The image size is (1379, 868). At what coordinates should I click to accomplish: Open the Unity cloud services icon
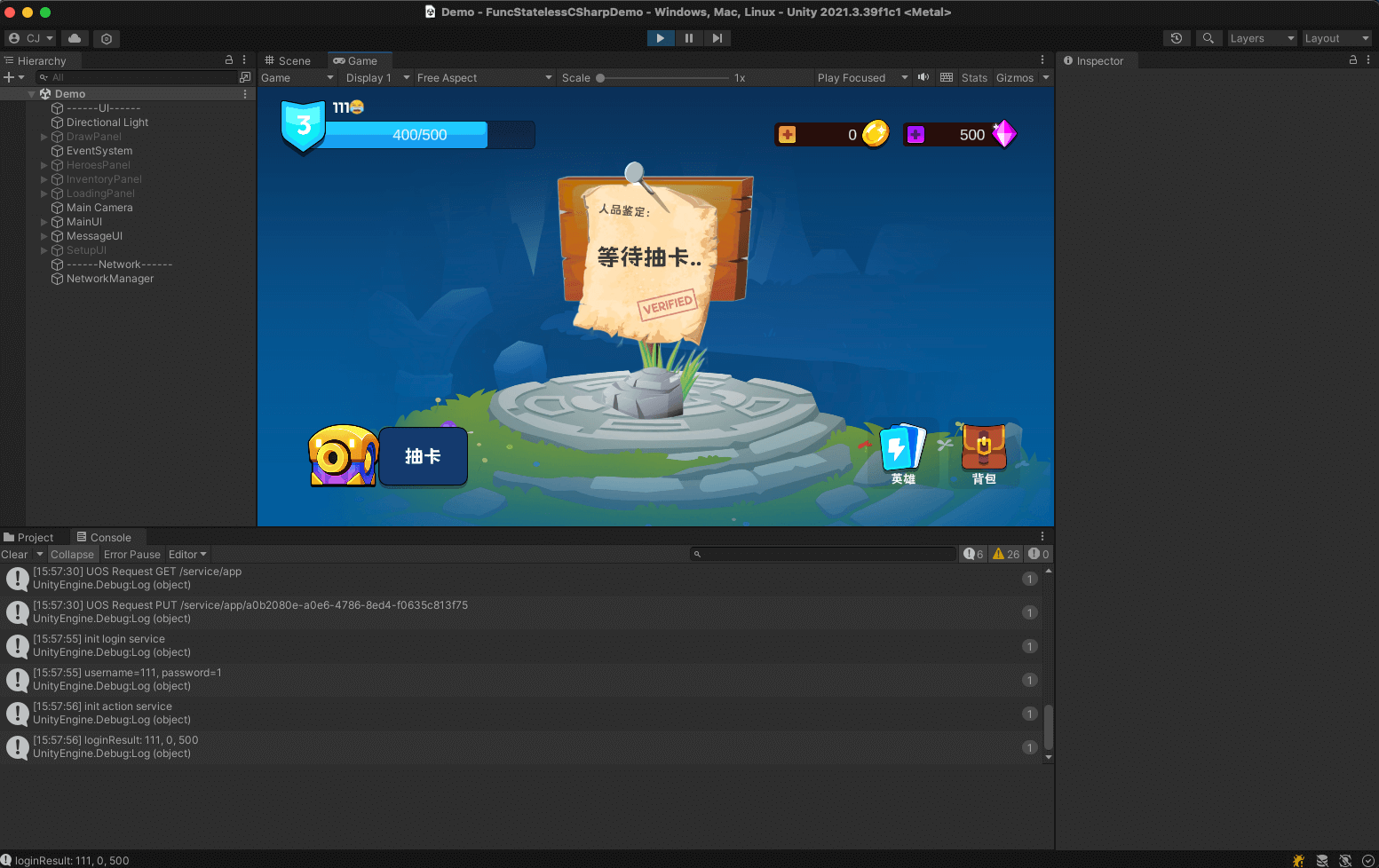(75, 38)
